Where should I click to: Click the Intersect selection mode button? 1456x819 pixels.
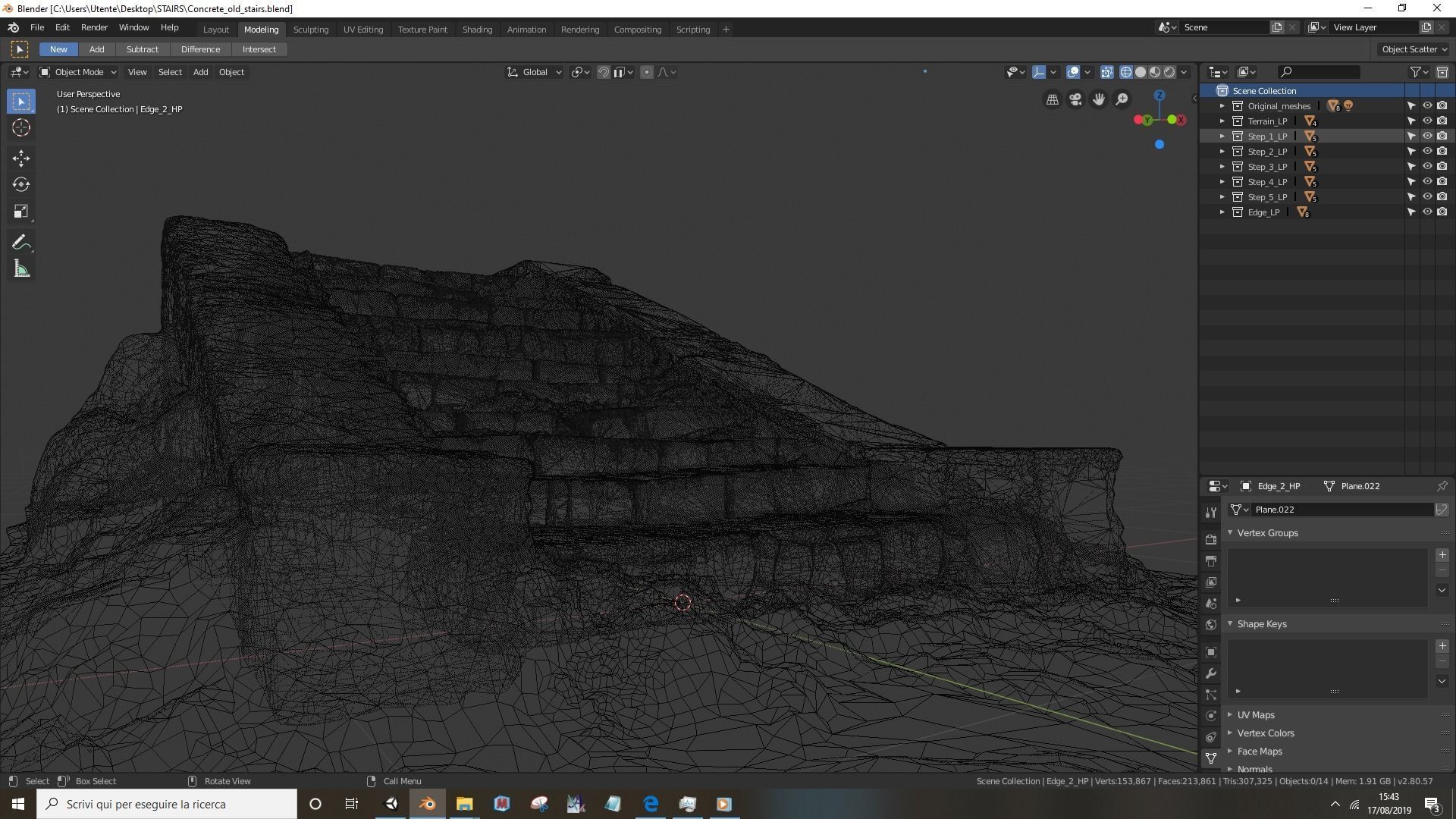[259, 49]
